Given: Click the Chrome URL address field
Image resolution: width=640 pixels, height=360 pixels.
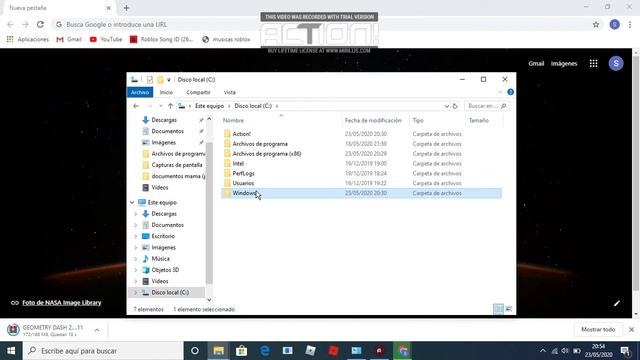Looking at the screenshot, I should [322, 24].
